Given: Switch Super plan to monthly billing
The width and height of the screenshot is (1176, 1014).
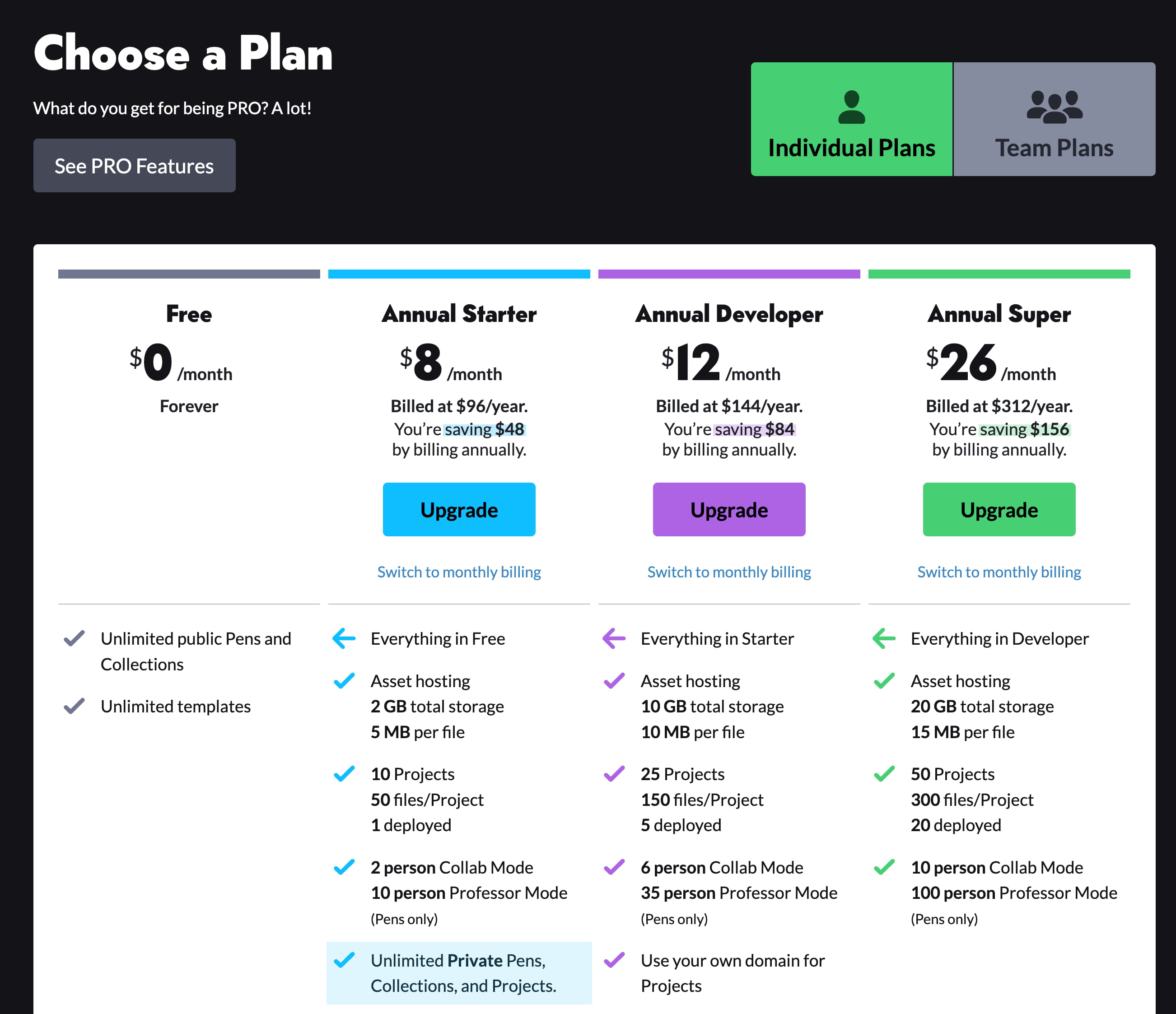Looking at the screenshot, I should (x=999, y=572).
